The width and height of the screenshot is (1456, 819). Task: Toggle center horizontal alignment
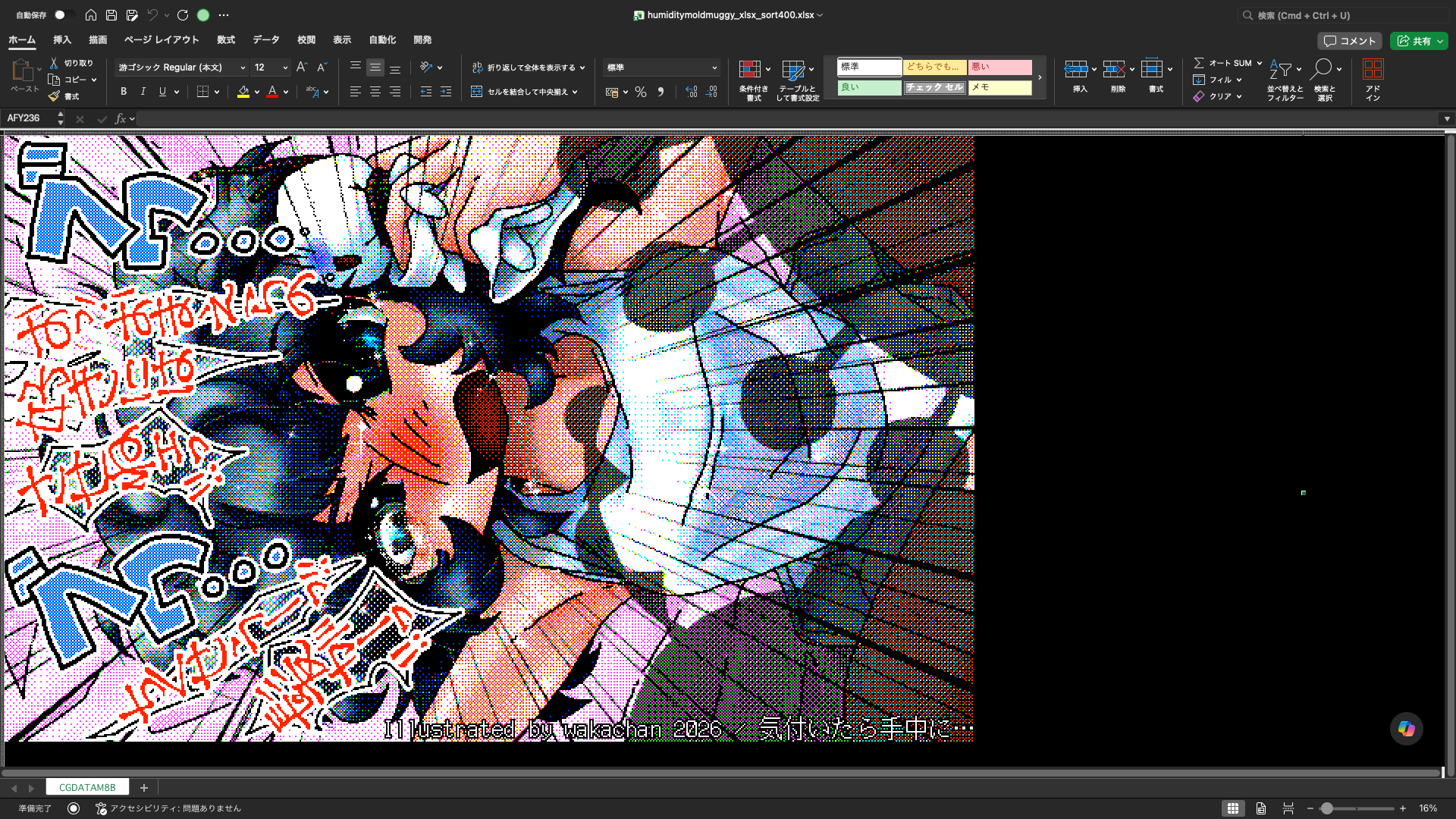click(375, 92)
